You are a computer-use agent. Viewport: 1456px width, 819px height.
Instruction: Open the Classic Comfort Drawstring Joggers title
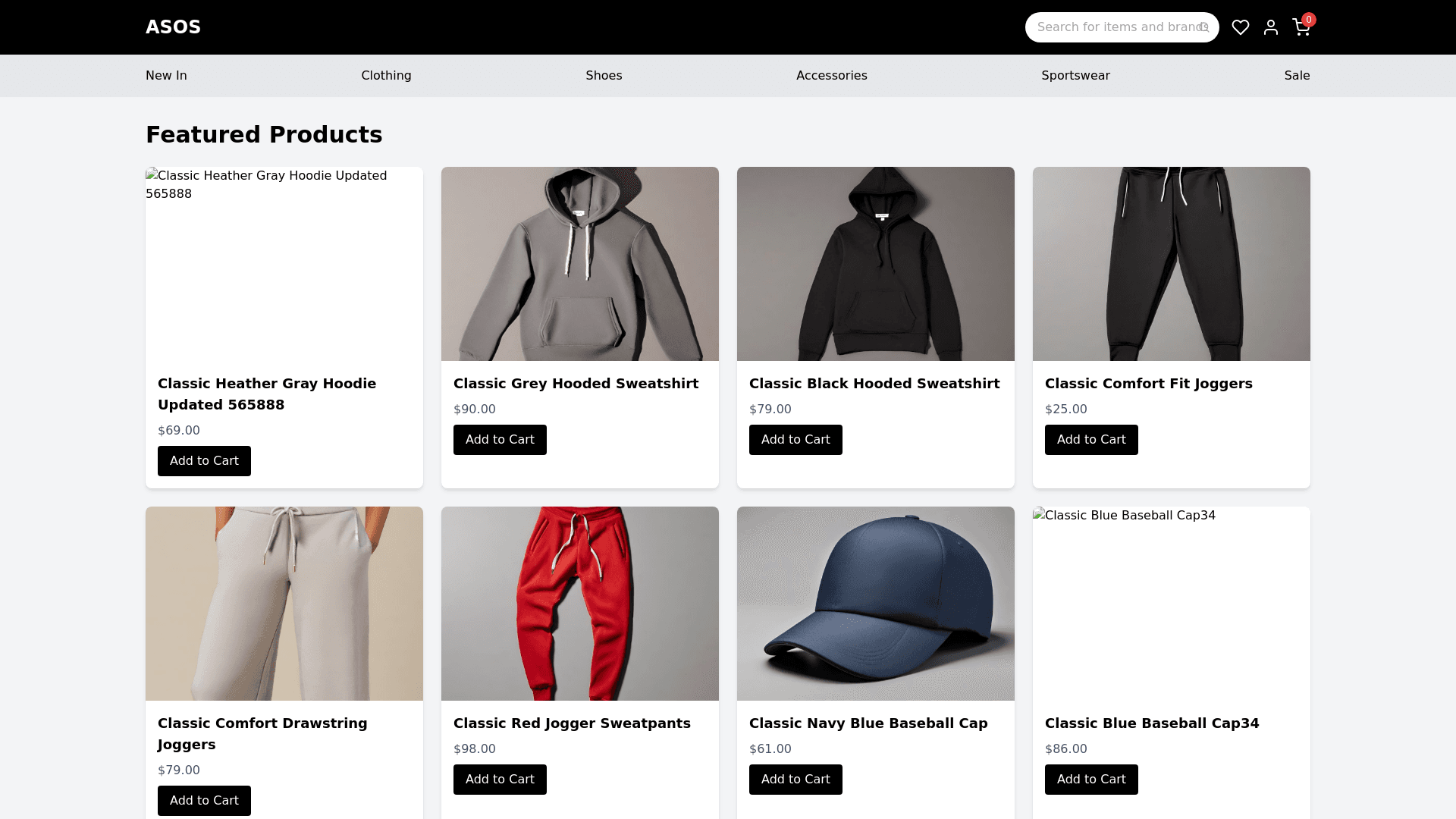(262, 733)
